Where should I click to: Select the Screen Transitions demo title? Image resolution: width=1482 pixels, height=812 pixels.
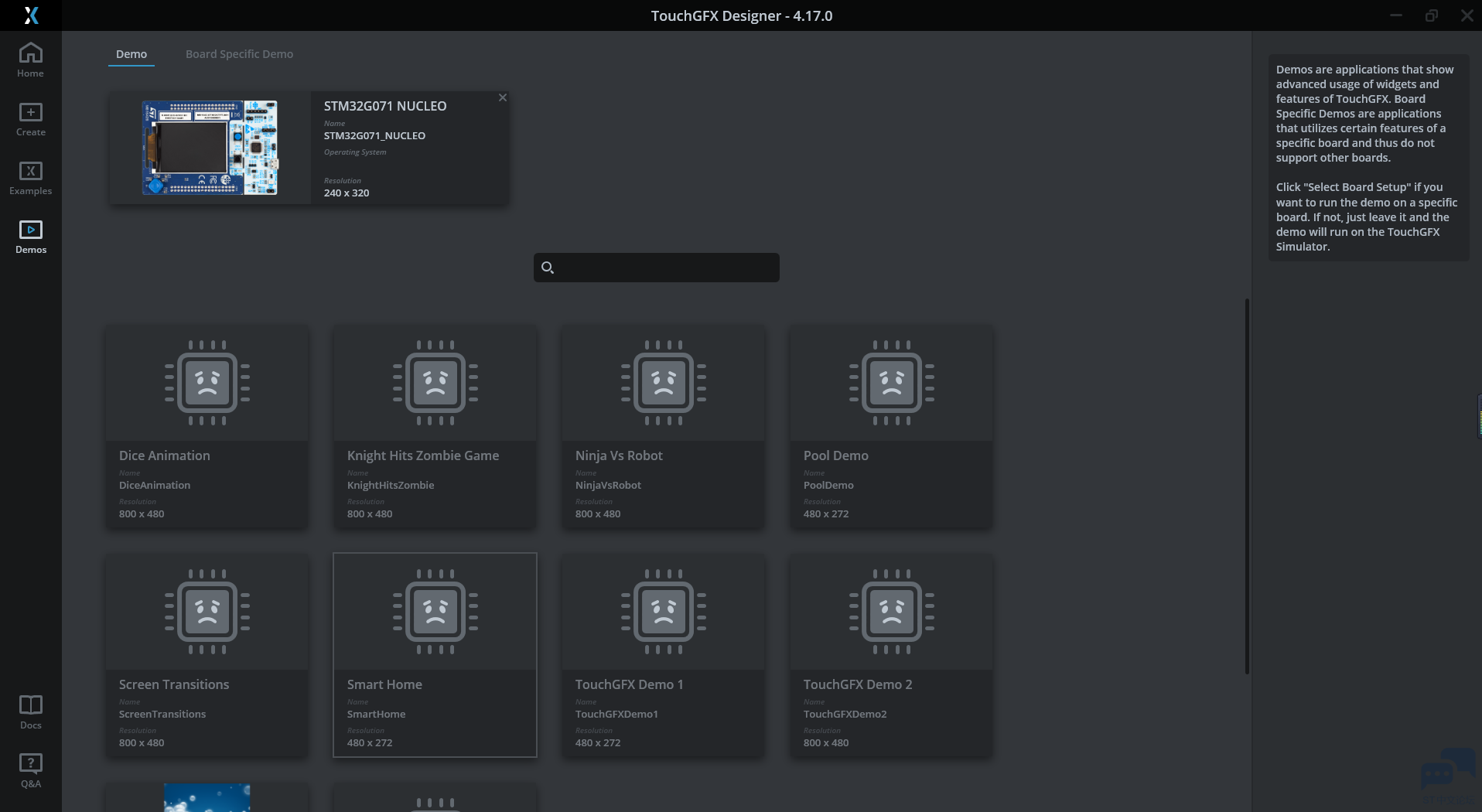point(174,684)
